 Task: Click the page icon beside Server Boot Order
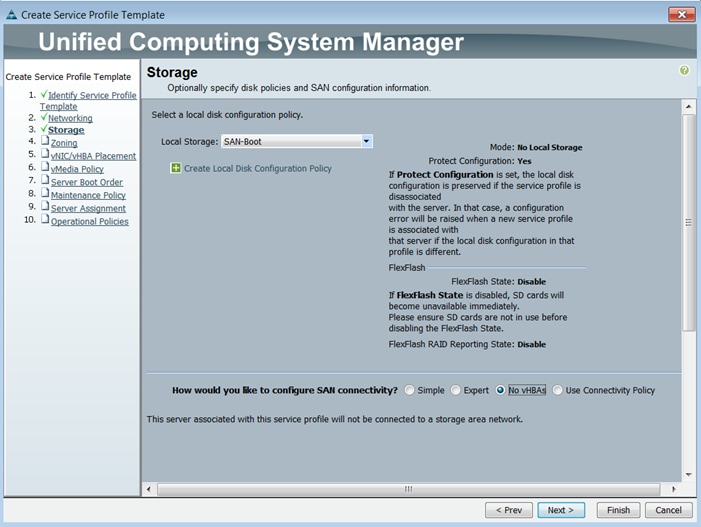(45, 180)
